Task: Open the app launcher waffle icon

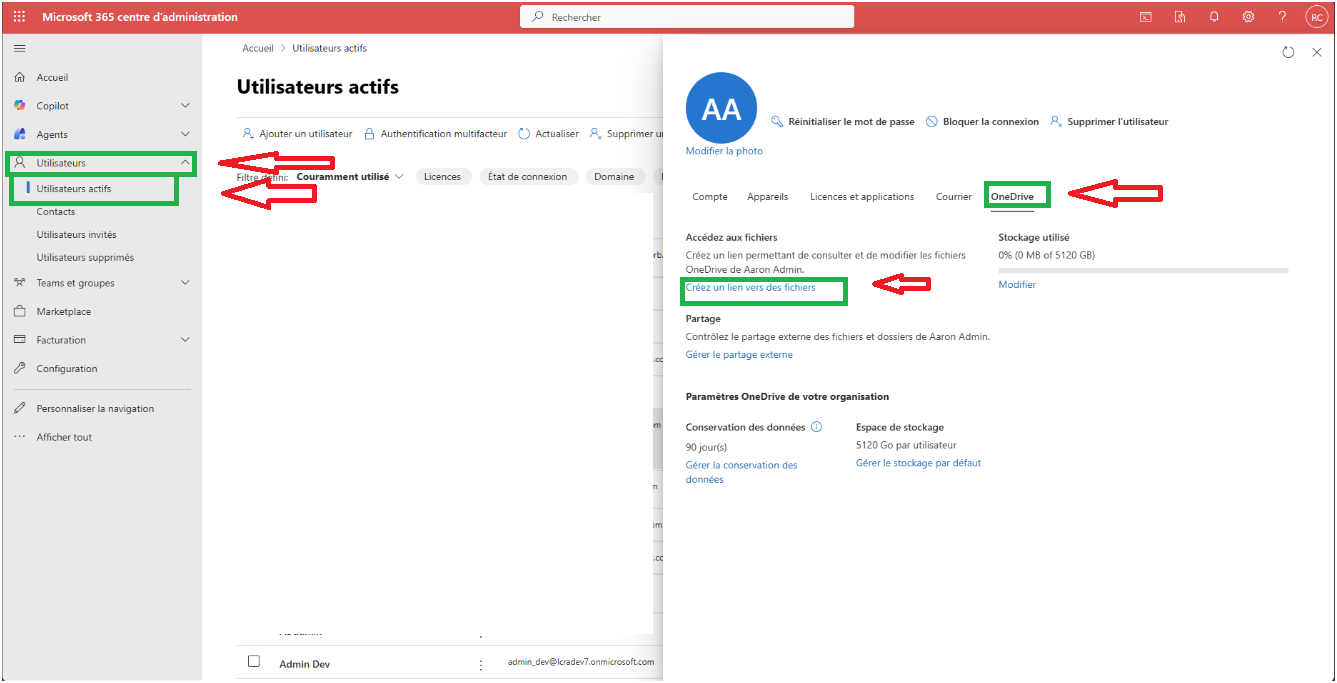Action: tap(20, 17)
